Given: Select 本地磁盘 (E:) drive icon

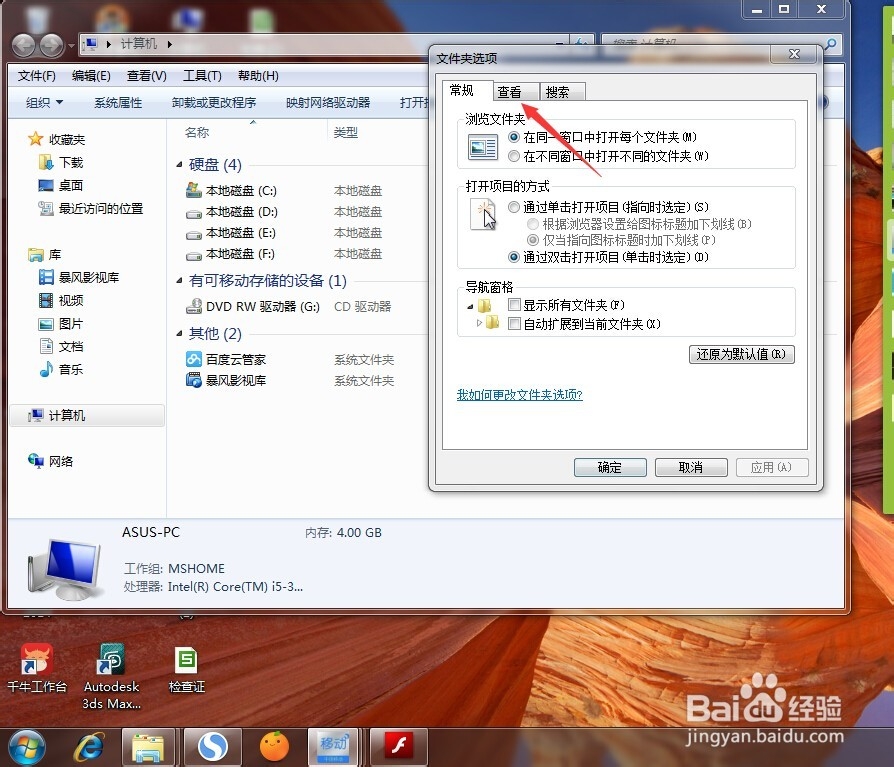Looking at the screenshot, I should point(194,234).
